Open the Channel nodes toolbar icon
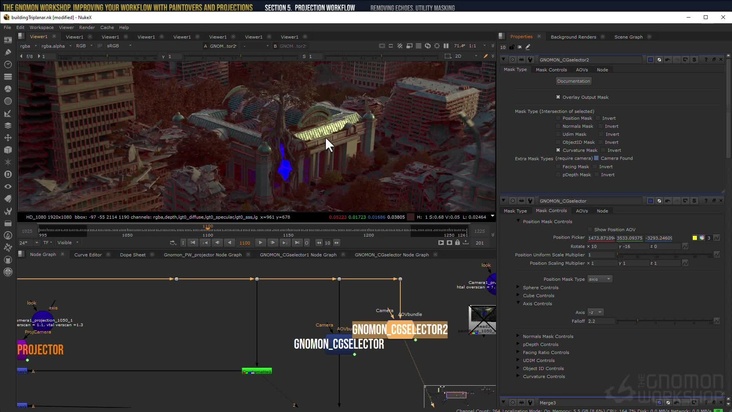This screenshot has height=412, width=732. [8, 77]
